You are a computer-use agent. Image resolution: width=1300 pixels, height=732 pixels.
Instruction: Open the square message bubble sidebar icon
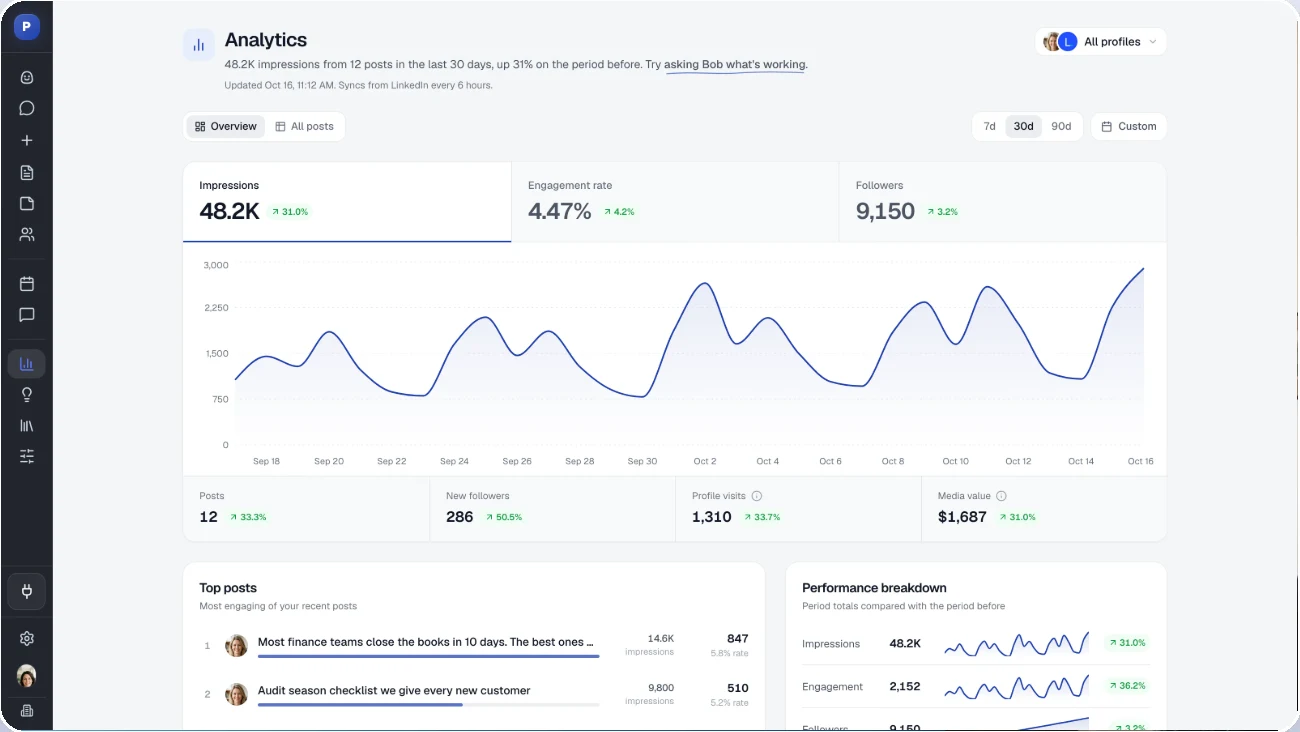[27, 315]
